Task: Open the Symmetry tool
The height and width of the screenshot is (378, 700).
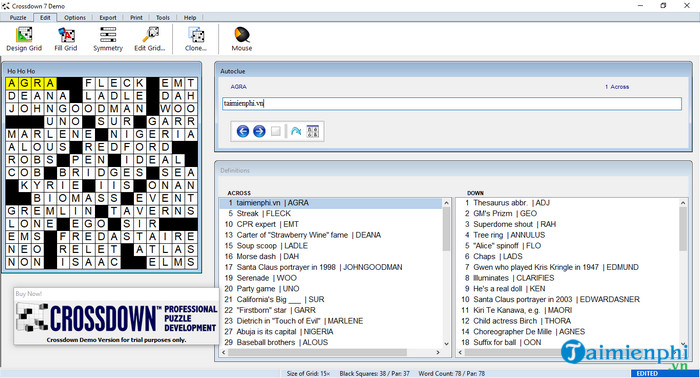Action: [x=108, y=39]
